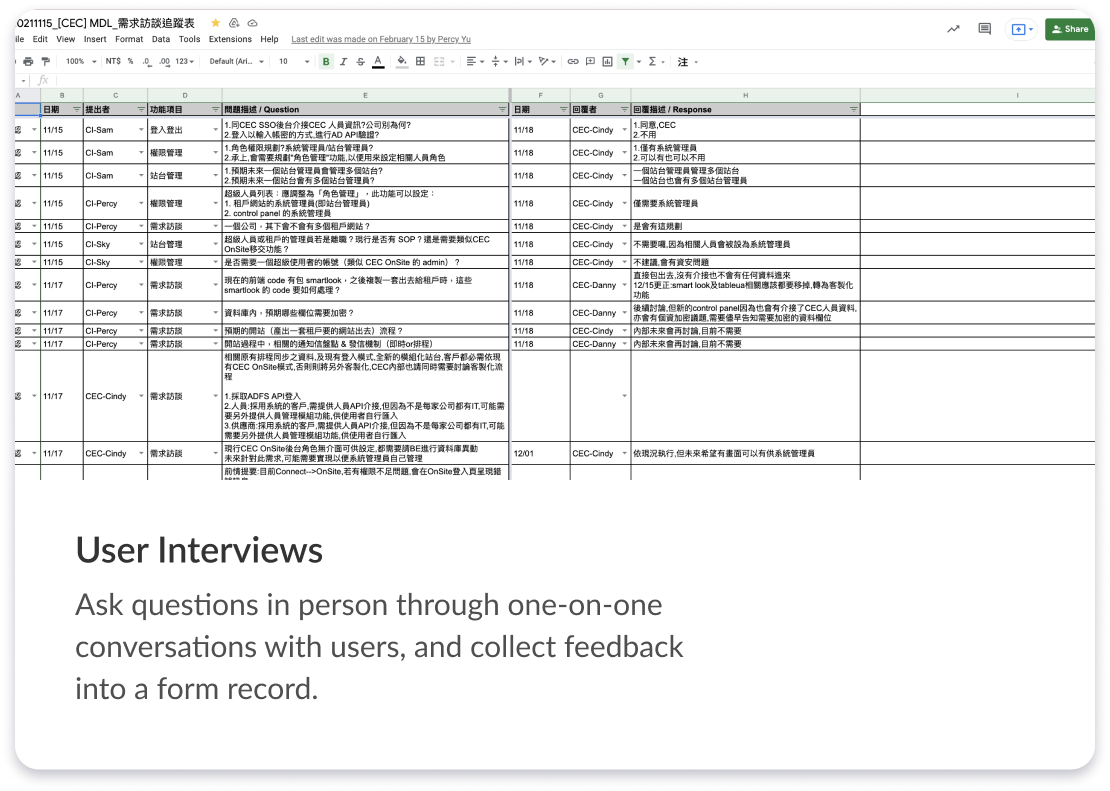Open the borders tool
This screenshot has height=791, width=1110.
click(x=420, y=62)
